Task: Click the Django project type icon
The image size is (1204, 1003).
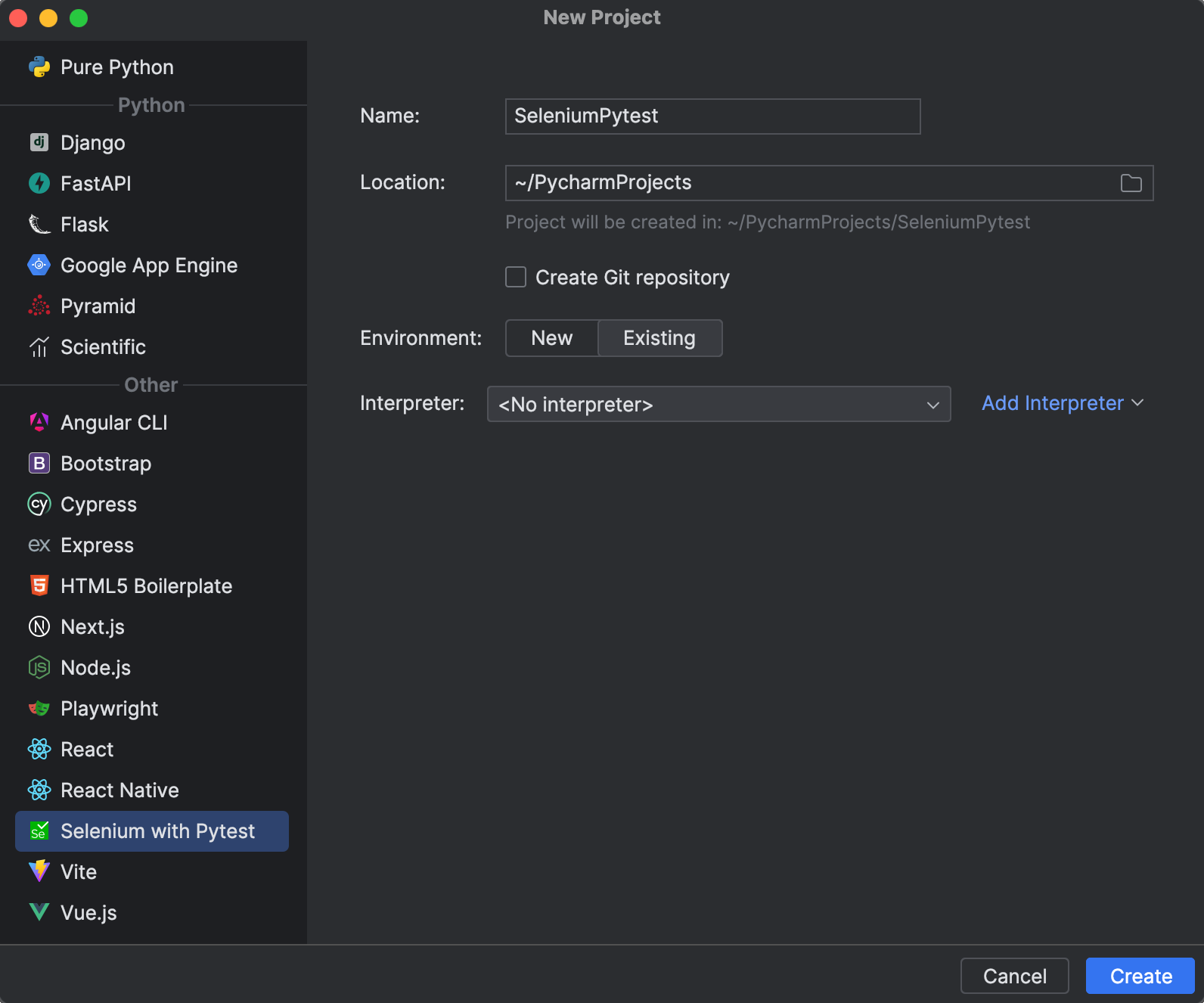Action: [x=39, y=142]
